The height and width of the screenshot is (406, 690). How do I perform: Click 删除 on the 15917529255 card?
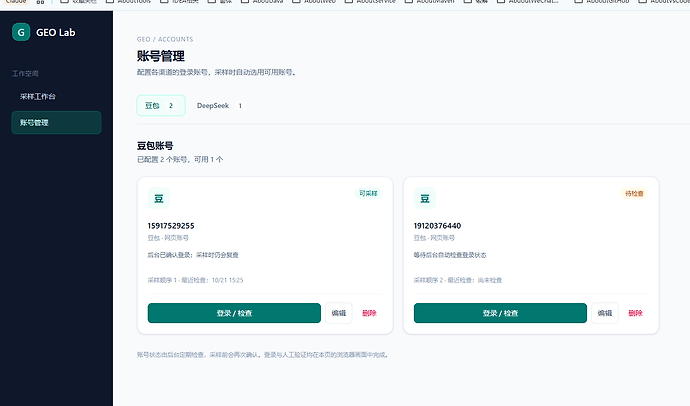369,313
